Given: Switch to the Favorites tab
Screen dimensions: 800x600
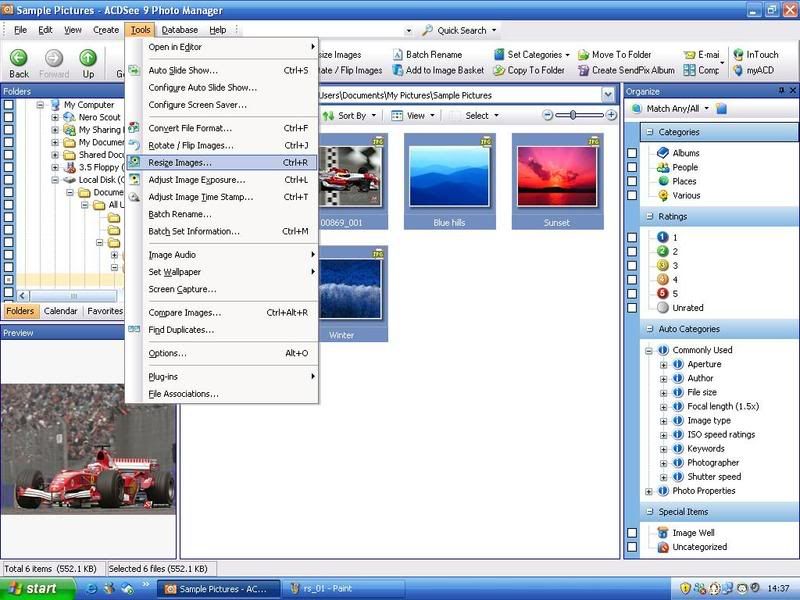Looking at the screenshot, I should [x=105, y=311].
